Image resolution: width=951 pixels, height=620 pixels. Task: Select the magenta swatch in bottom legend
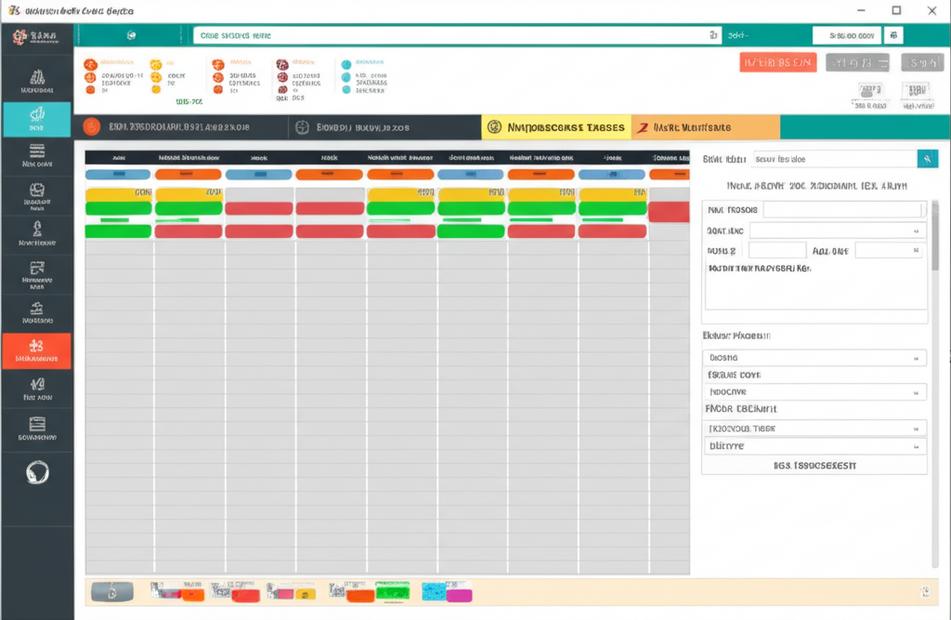(x=458, y=595)
